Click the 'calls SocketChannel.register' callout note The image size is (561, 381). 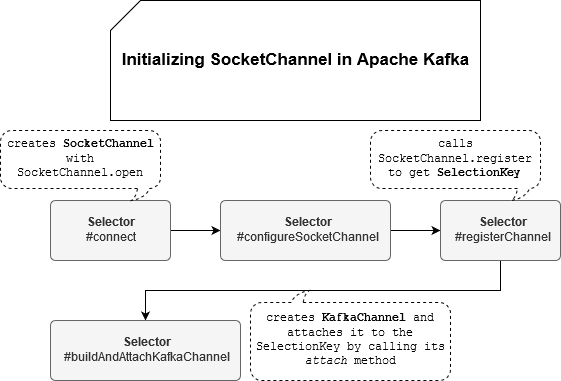point(455,160)
